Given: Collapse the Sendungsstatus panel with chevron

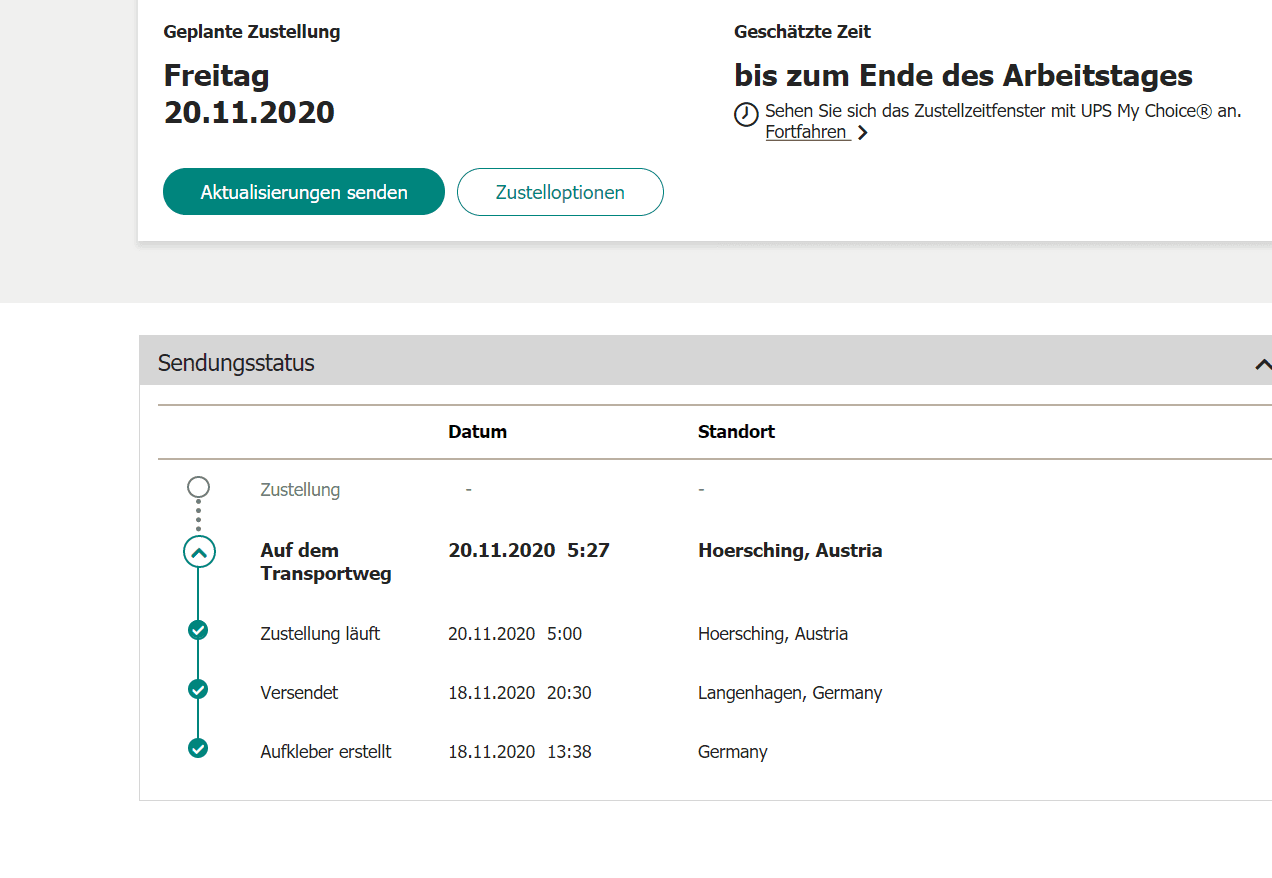Looking at the screenshot, I should click(x=1262, y=364).
